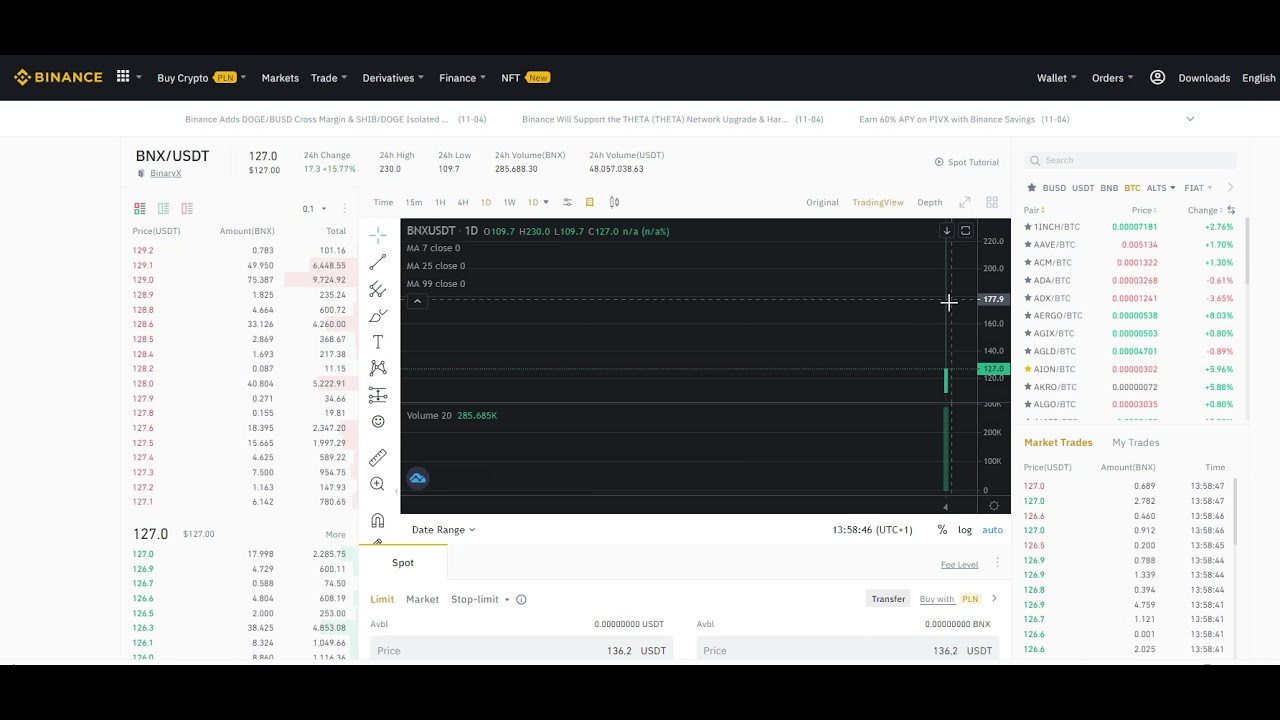The height and width of the screenshot is (720, 1280).
Task: Open chart settings gear icon
Action: tap(993, 506)
